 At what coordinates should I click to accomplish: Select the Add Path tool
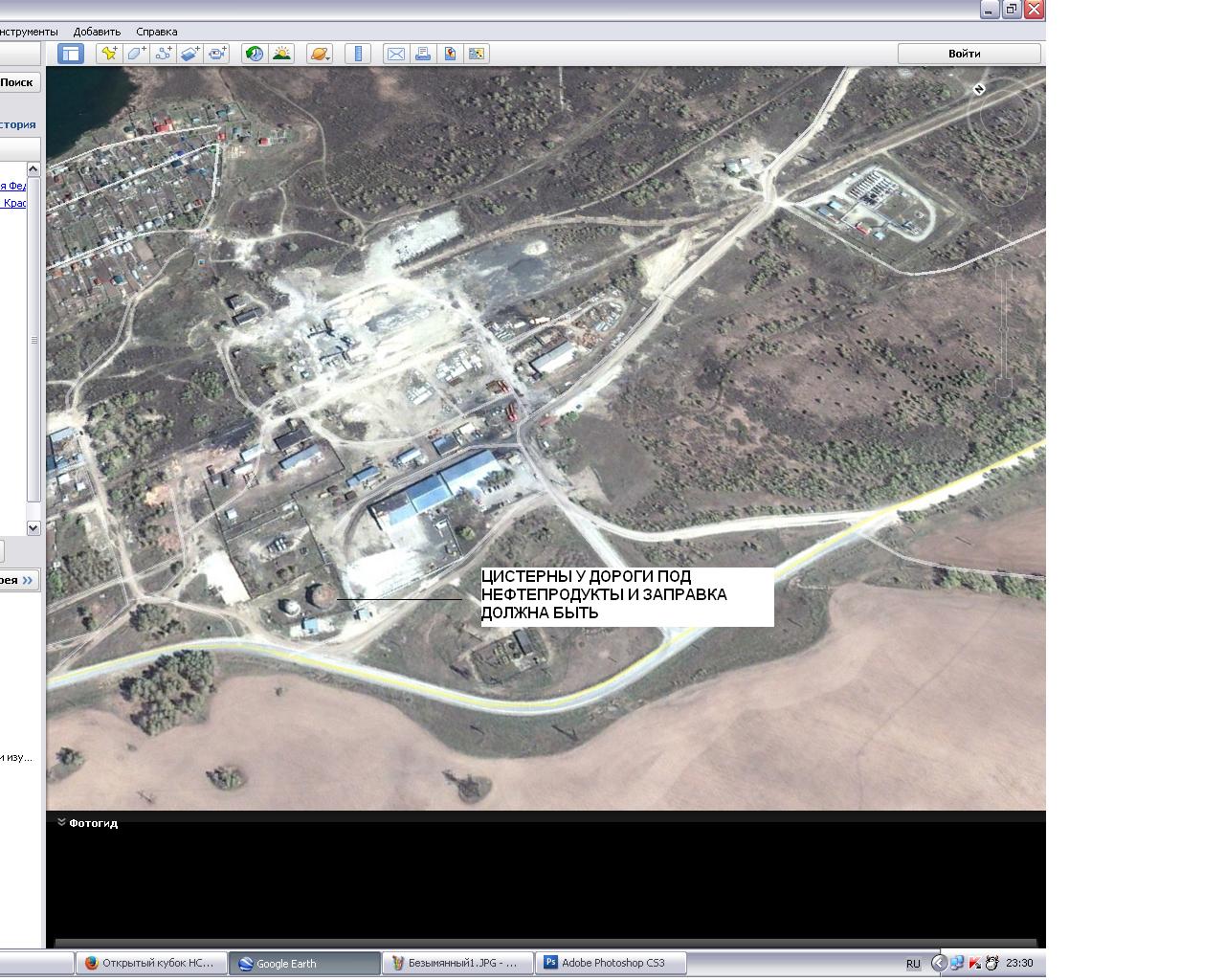click(x=164, y=54)
